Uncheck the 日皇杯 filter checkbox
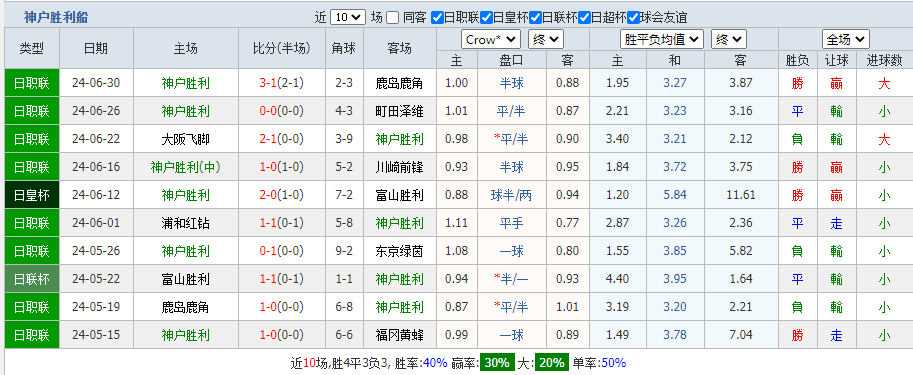Screen dimensions: 913x375 tap(486, 17)
